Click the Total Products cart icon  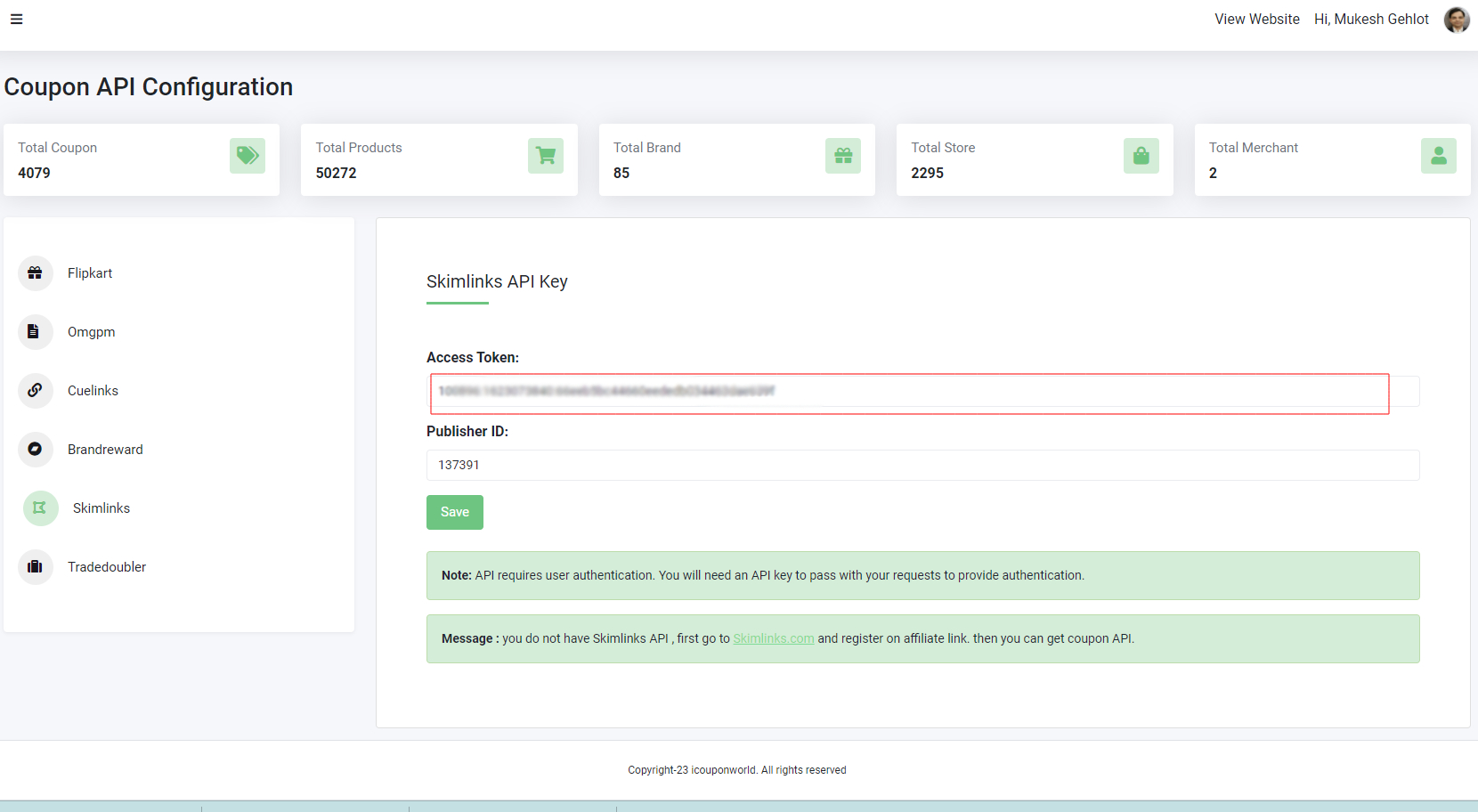(x=545, y=156)
